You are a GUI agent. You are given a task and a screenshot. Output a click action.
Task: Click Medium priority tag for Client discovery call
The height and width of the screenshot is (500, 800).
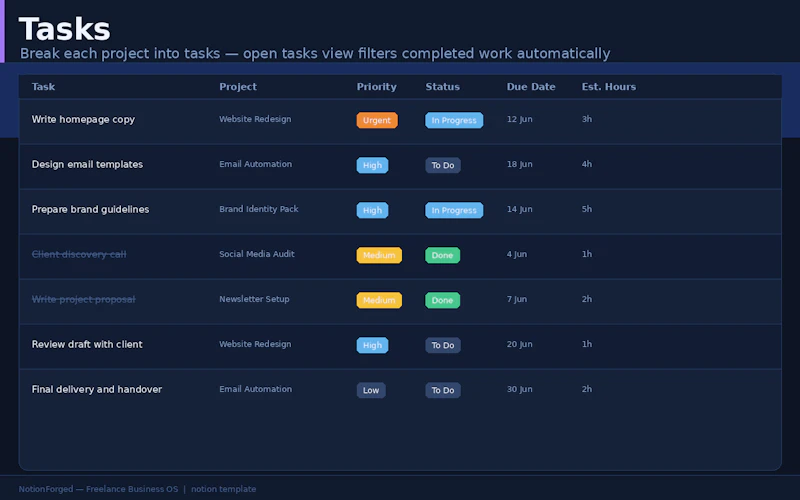pyautogui.click(x=379, y=255)
